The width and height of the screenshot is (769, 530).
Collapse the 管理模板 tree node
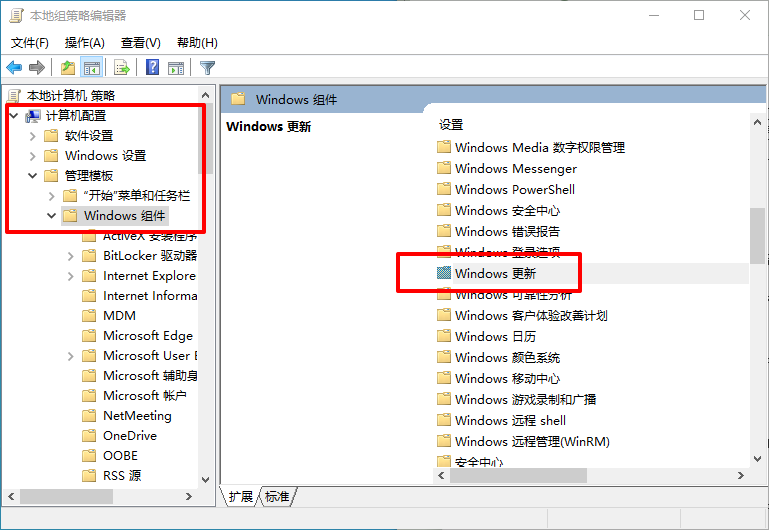[x=32, y=176]
